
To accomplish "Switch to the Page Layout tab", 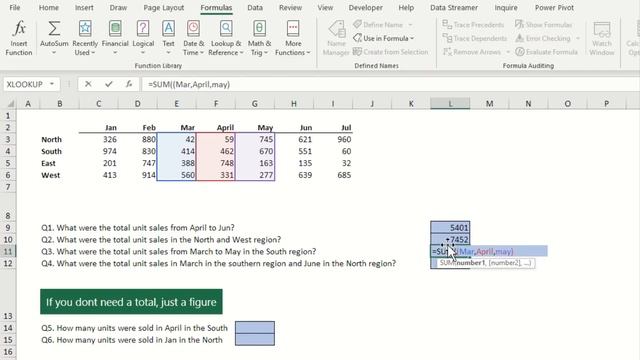I will [x=164, y=7].
